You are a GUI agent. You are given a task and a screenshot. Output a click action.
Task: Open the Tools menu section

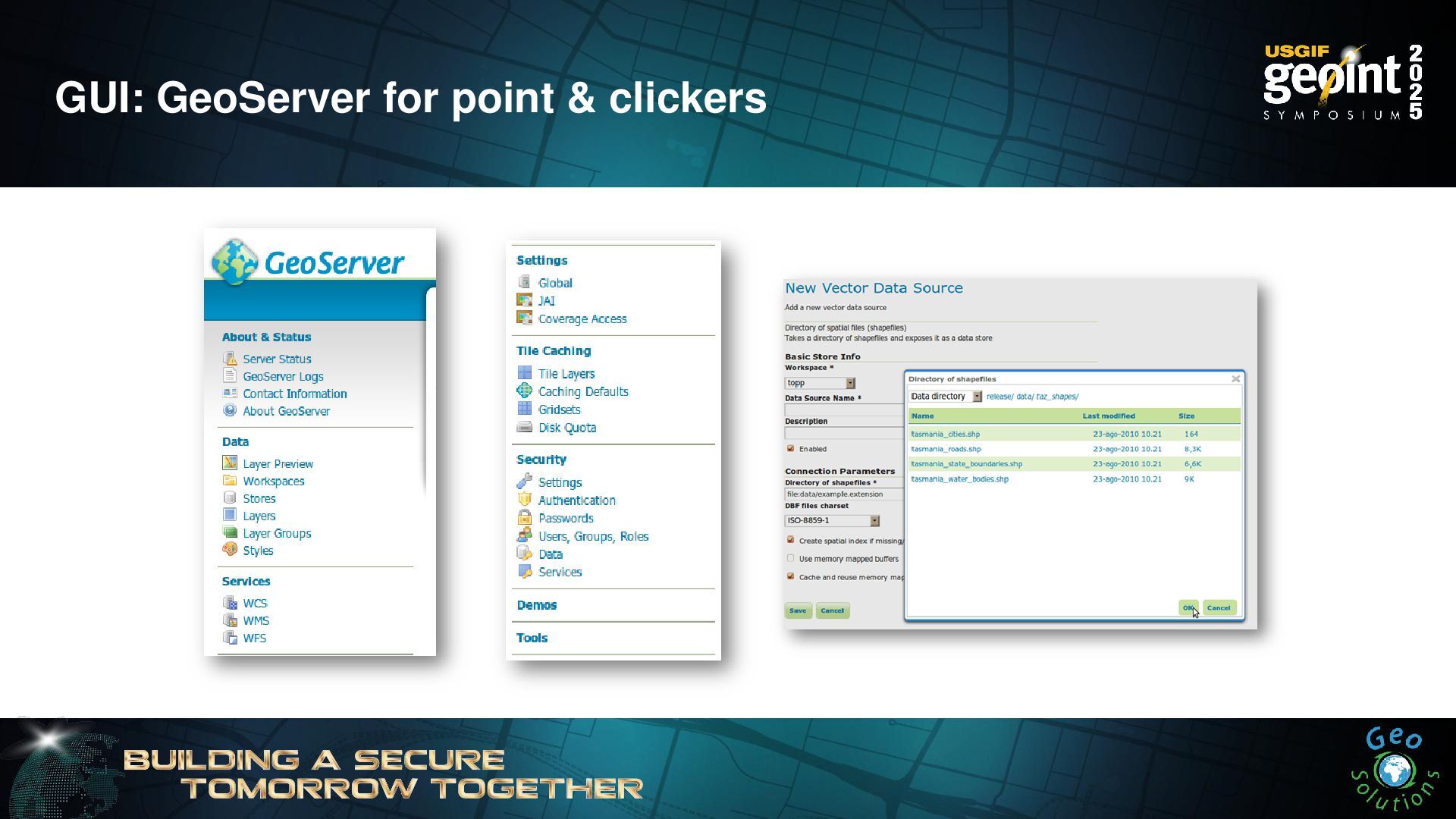click(x=532, y=638)
